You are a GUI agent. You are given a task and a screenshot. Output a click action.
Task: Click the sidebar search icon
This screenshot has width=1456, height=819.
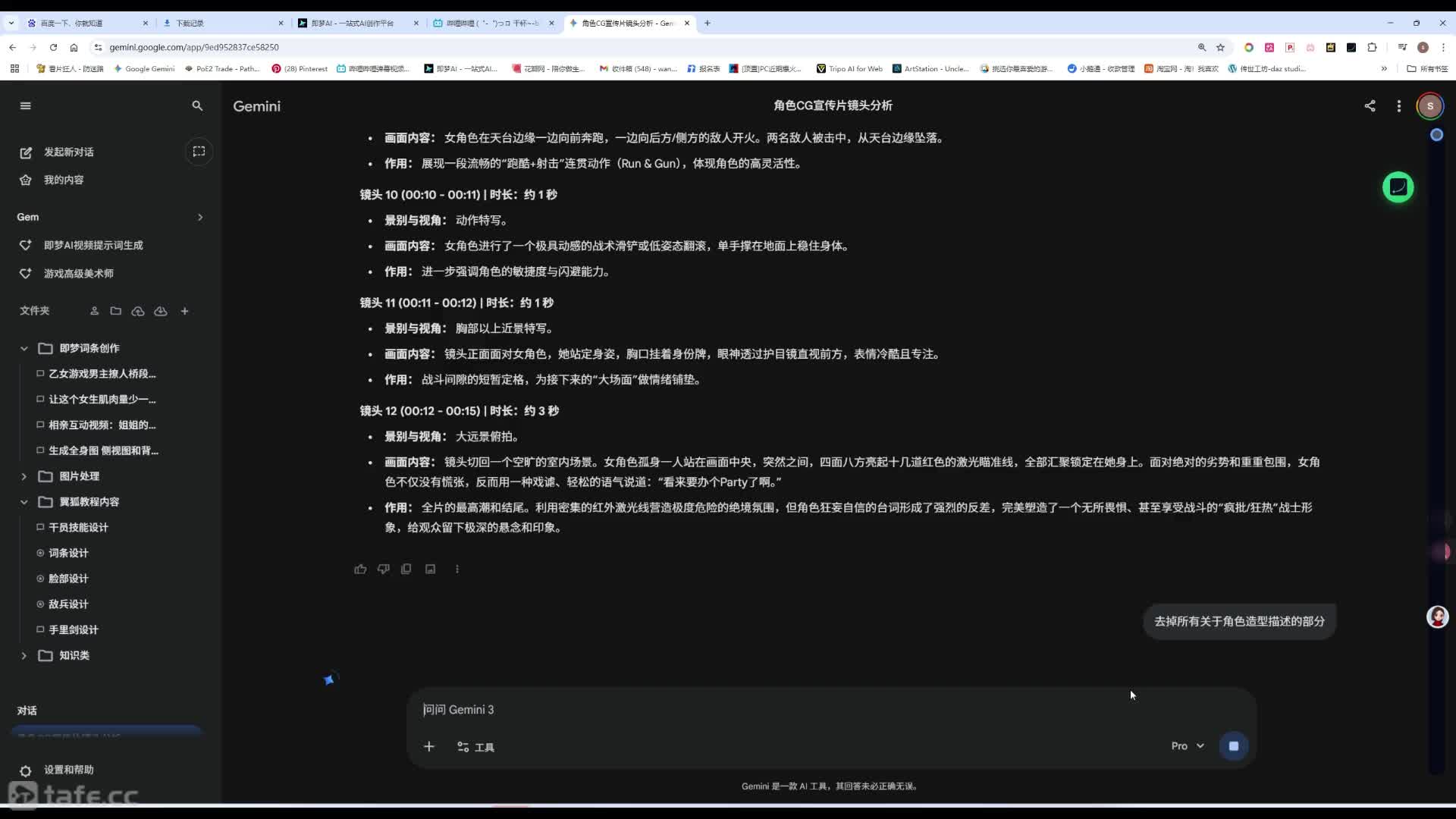(197, 106)
